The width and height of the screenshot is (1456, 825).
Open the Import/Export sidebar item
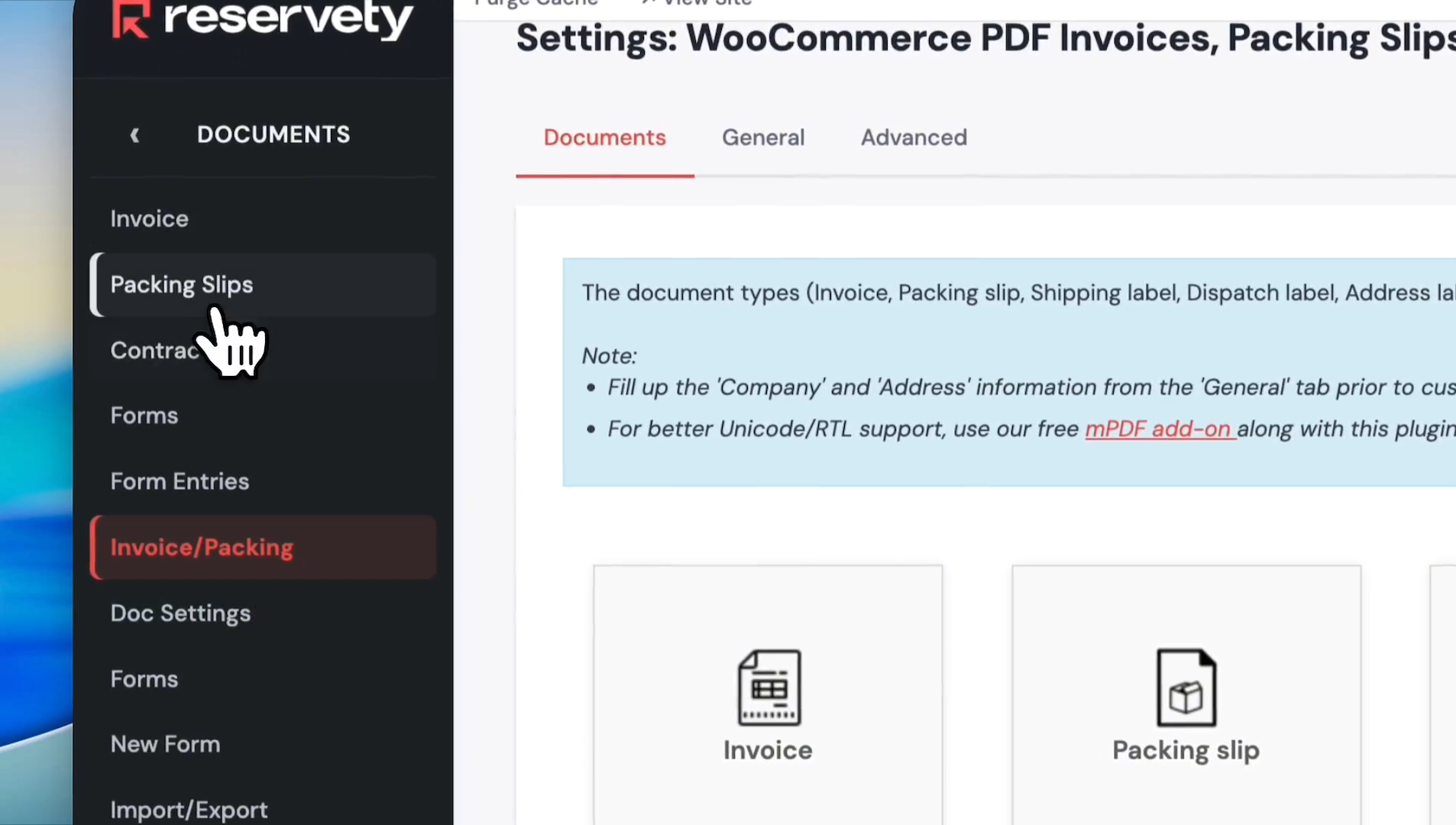point(189,810)
